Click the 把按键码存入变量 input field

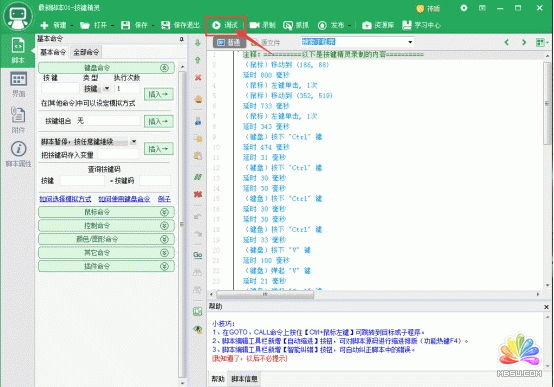pos(118,154)
